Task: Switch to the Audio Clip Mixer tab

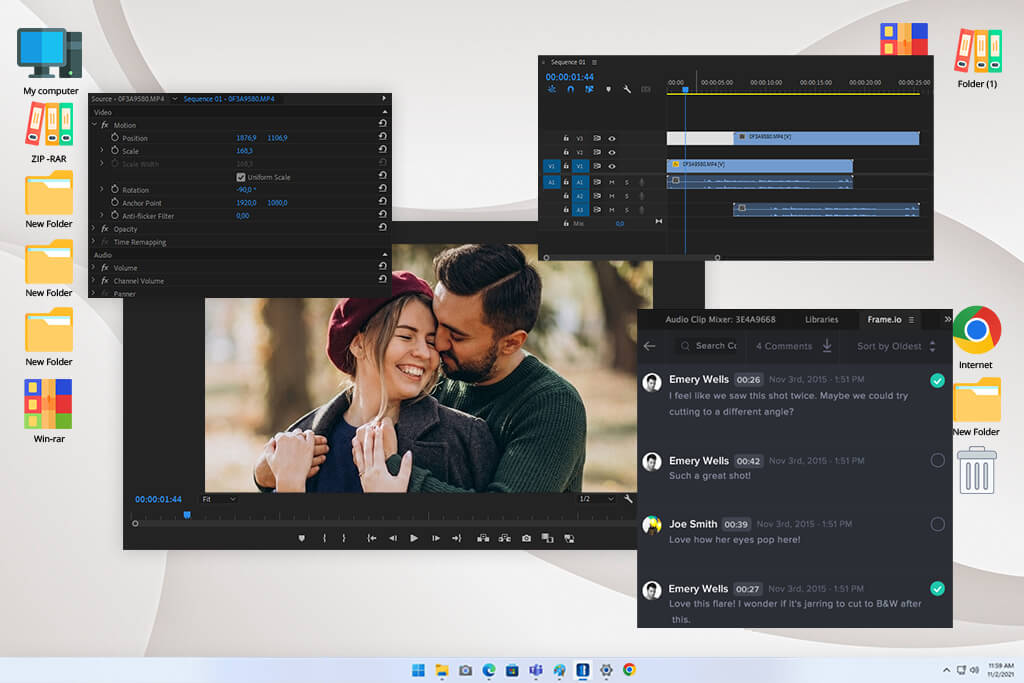Action: (x=720, y=319)
